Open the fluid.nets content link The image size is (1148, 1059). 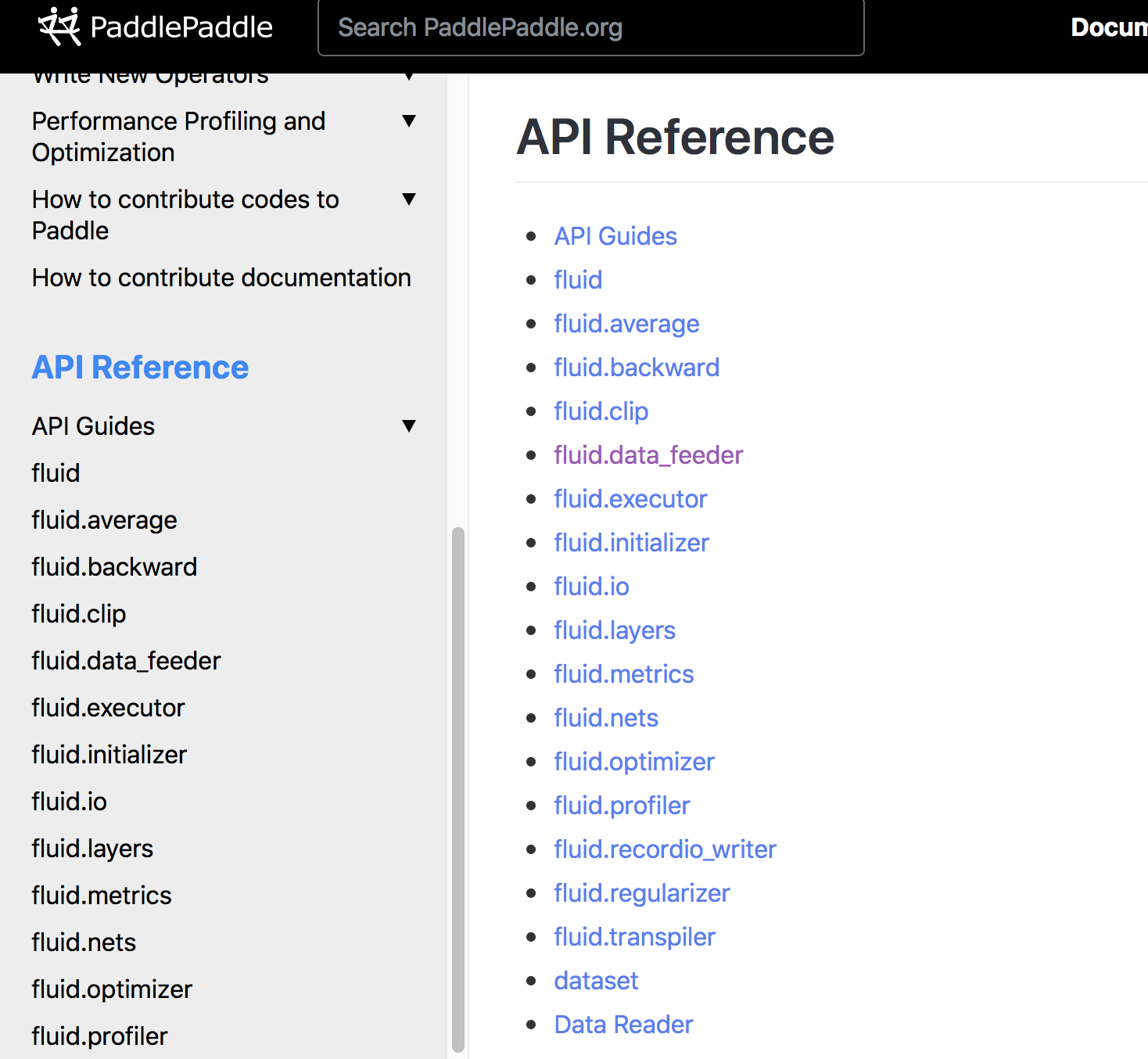[606, 718]
